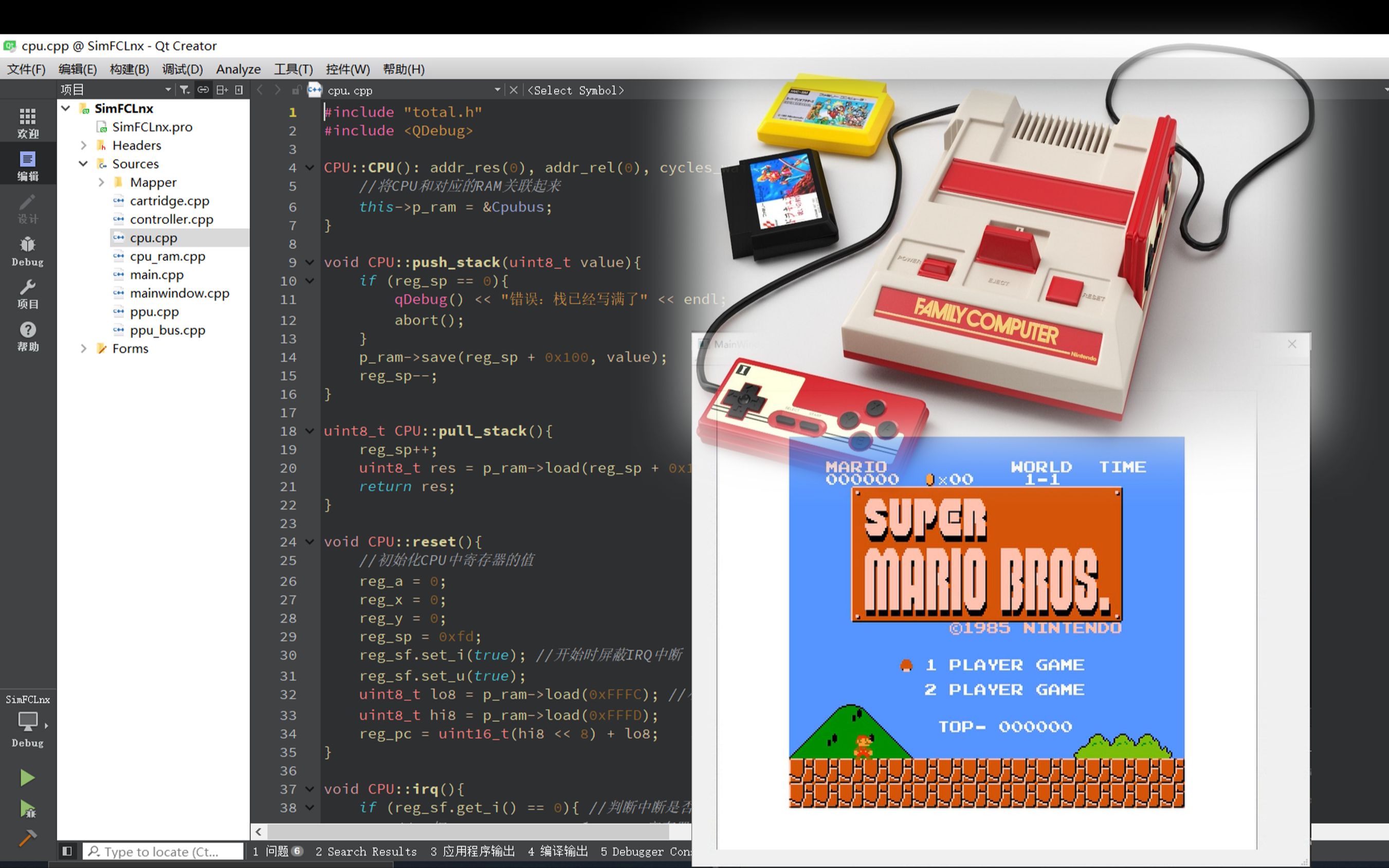Click scroll-left arrow of editor scrollbar
The height and width of the screenshot is (868, 1389).
pyautogui.click(x=259, y=832)
